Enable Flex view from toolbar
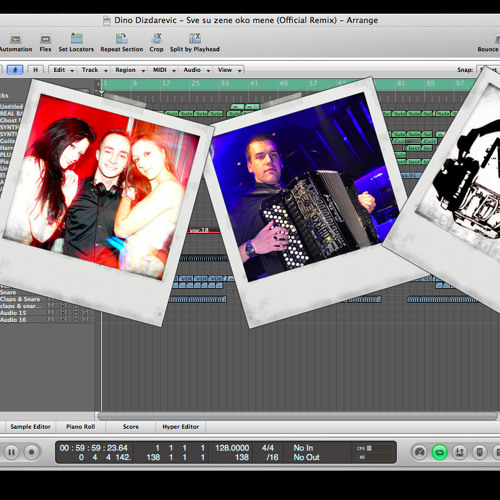Viewport: 500px width, 500px height. pyautogui.click(x=45, y=39)
